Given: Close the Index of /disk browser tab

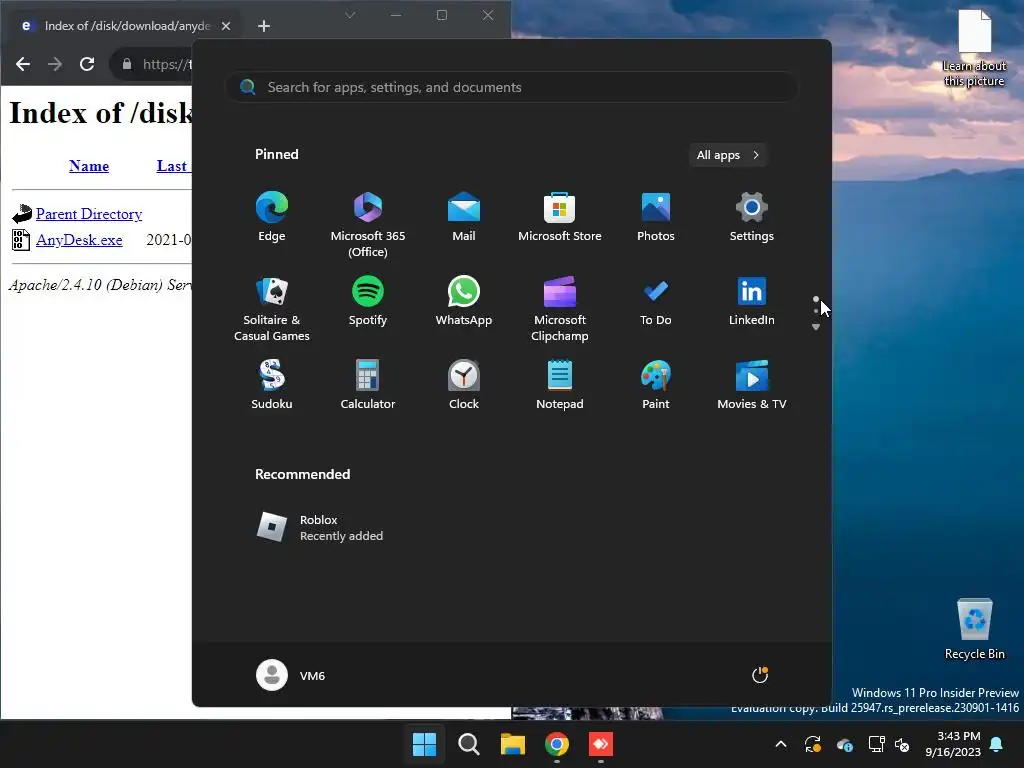Looking at the screenshot, I should 226,26.
